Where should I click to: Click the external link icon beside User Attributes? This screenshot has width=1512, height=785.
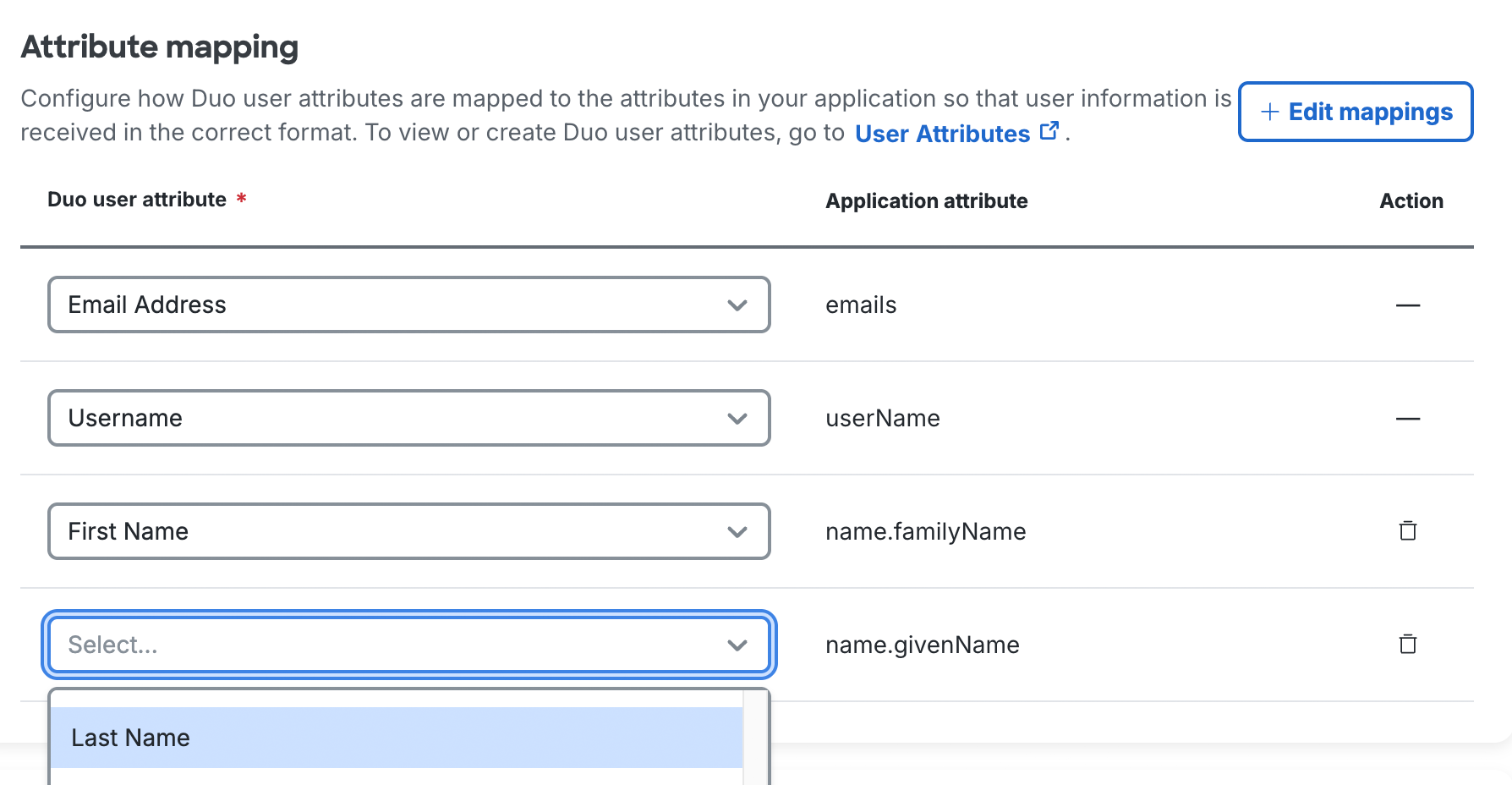[1050, 129]
